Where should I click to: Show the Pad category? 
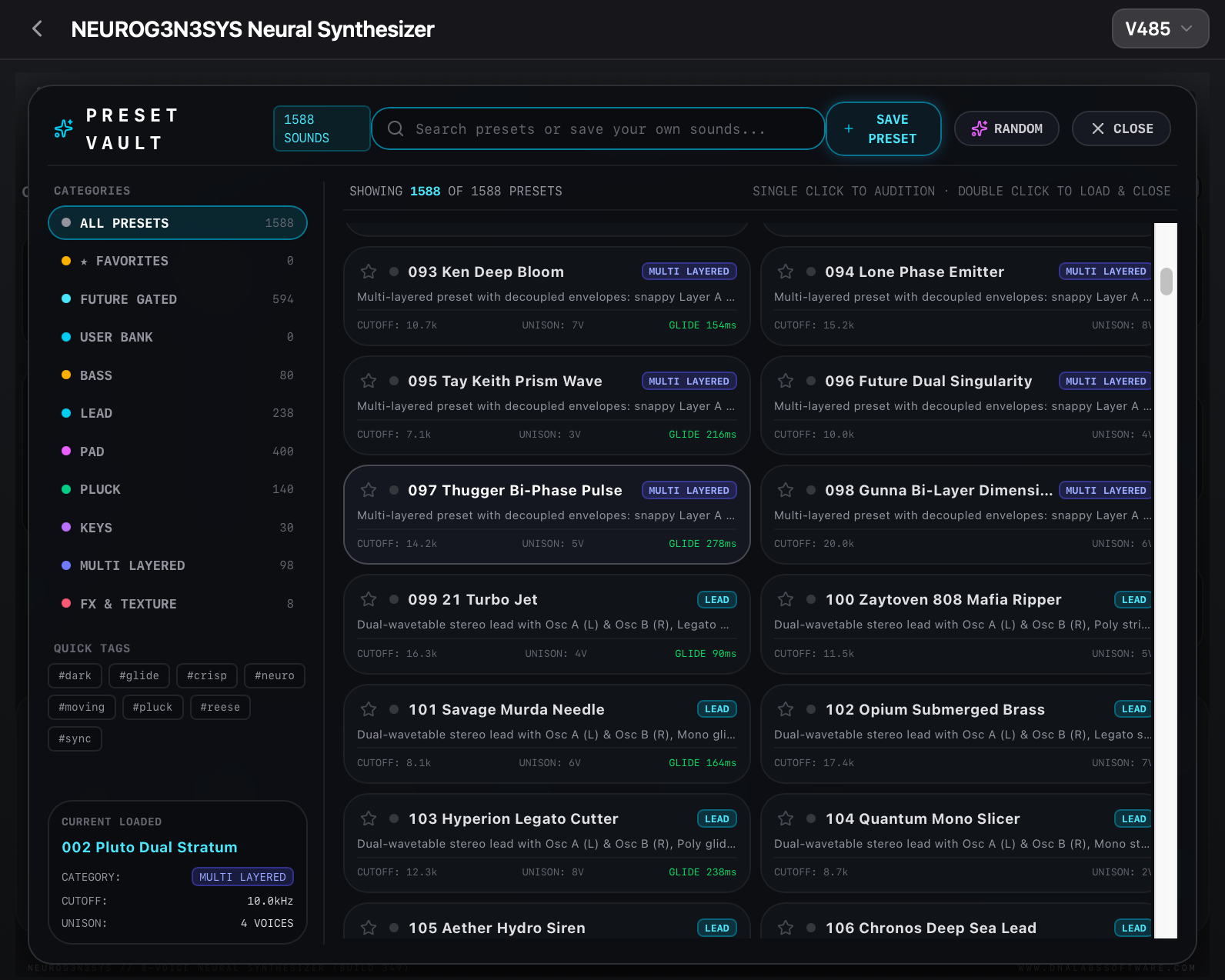click(x=178, y=452)
